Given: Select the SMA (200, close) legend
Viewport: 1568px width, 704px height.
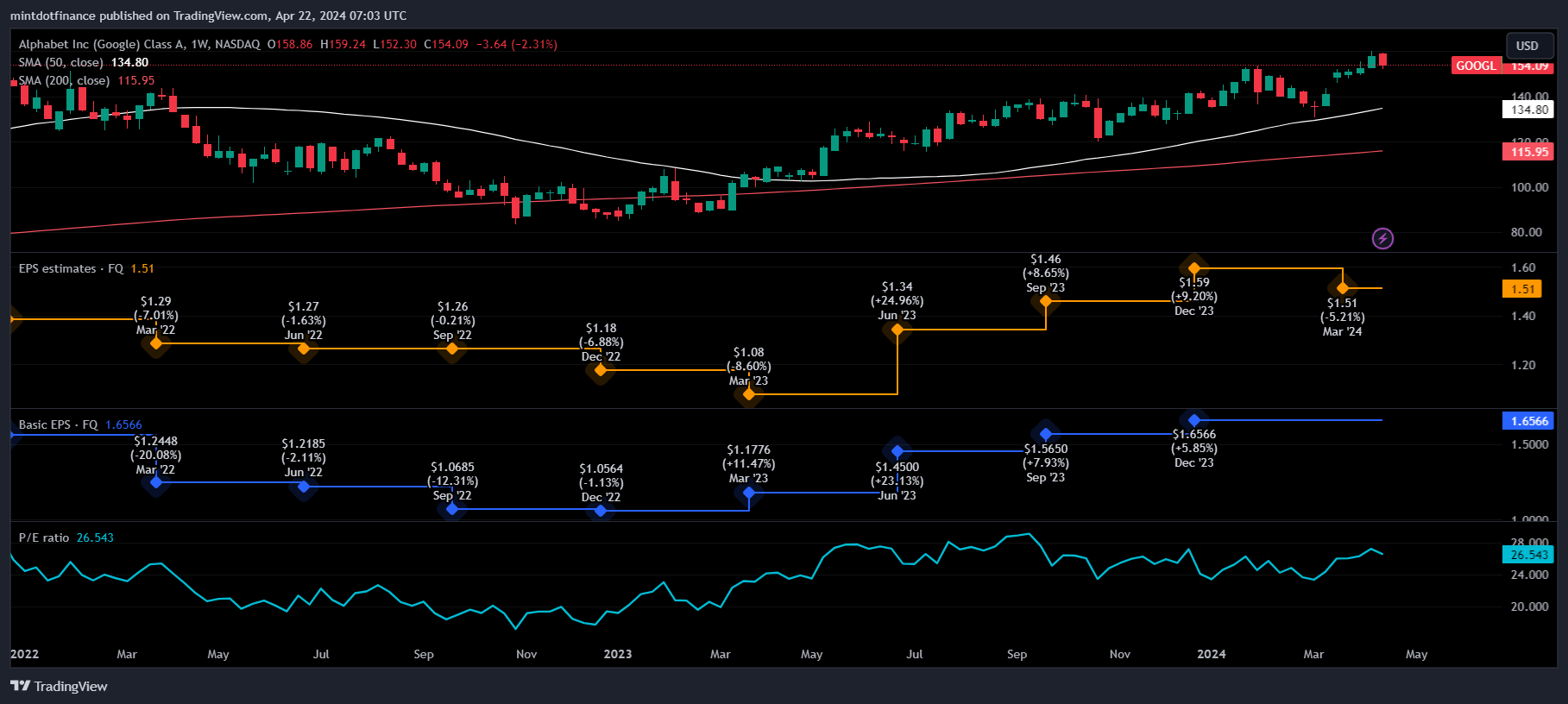Looking at the screenshot, I should 64,80.
